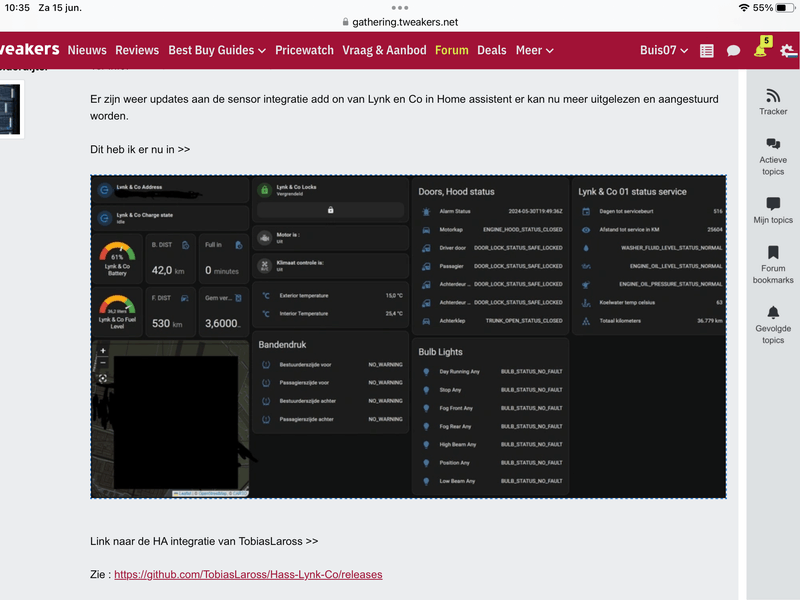Screen dimensions: 800x600
Task: Click the Alarm Status icon
Action: pyautogui.click(x=426, y=211)
